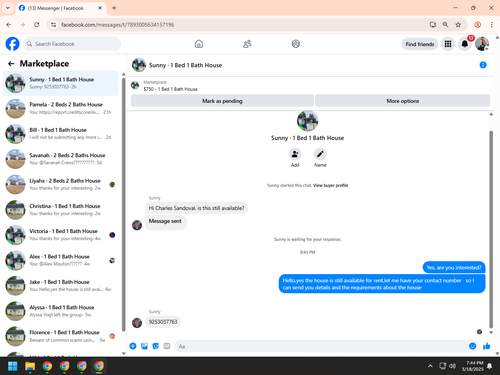Viewport: 500px width, 375px height.
Task: Open the emoji picker icon
Action: 472,346
